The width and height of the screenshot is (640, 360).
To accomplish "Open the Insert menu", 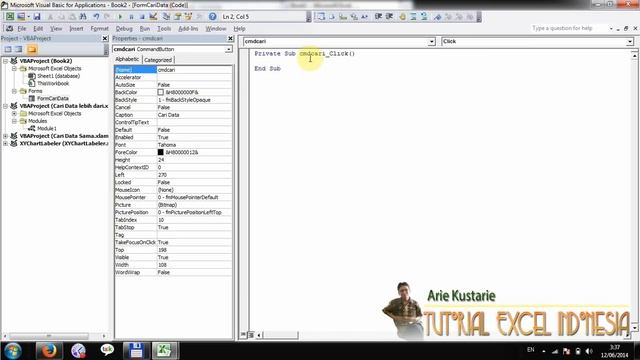I will click(76, 29).
